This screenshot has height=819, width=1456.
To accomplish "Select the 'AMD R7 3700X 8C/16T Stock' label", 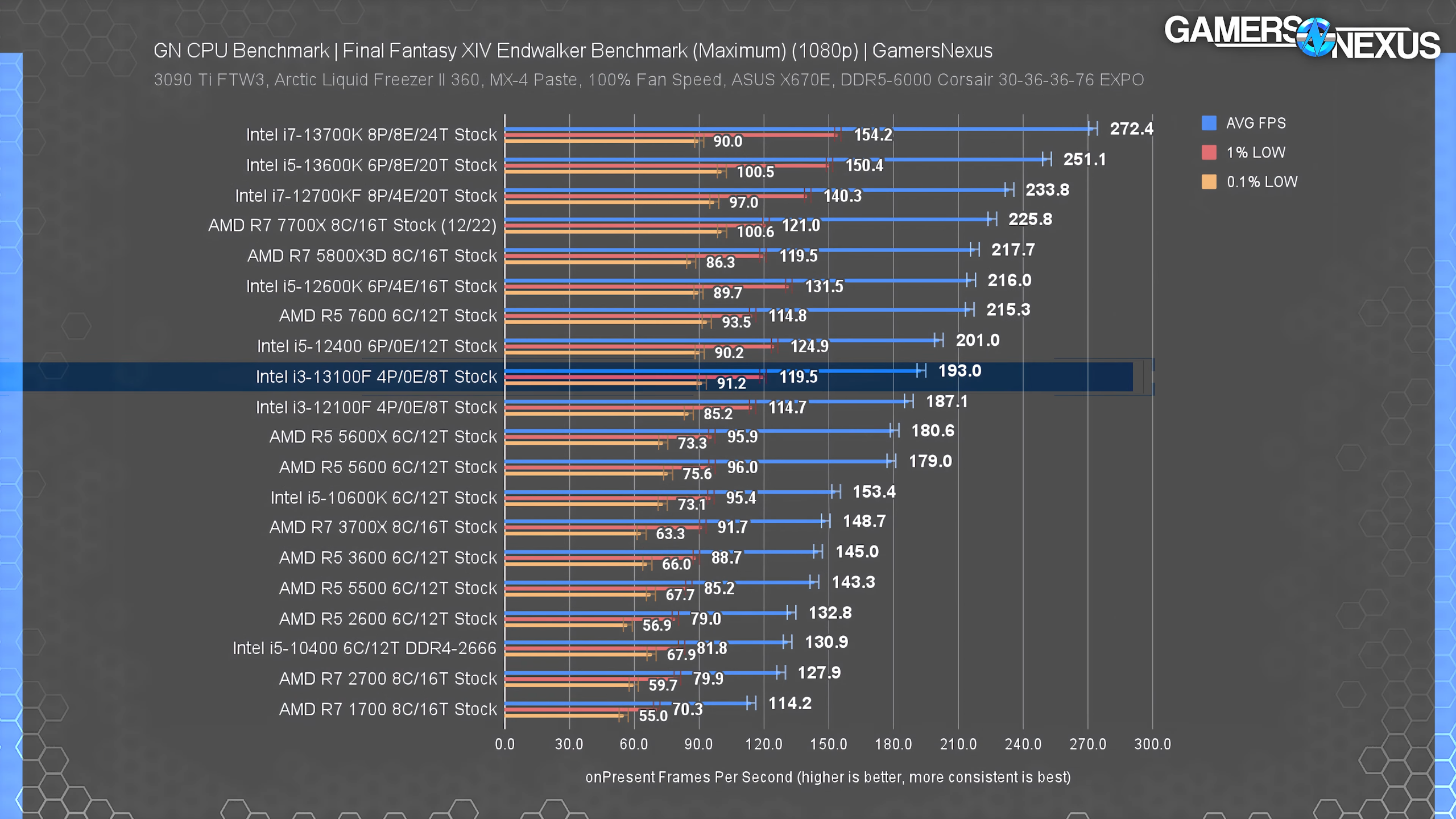I will click(x=383, y=528).
